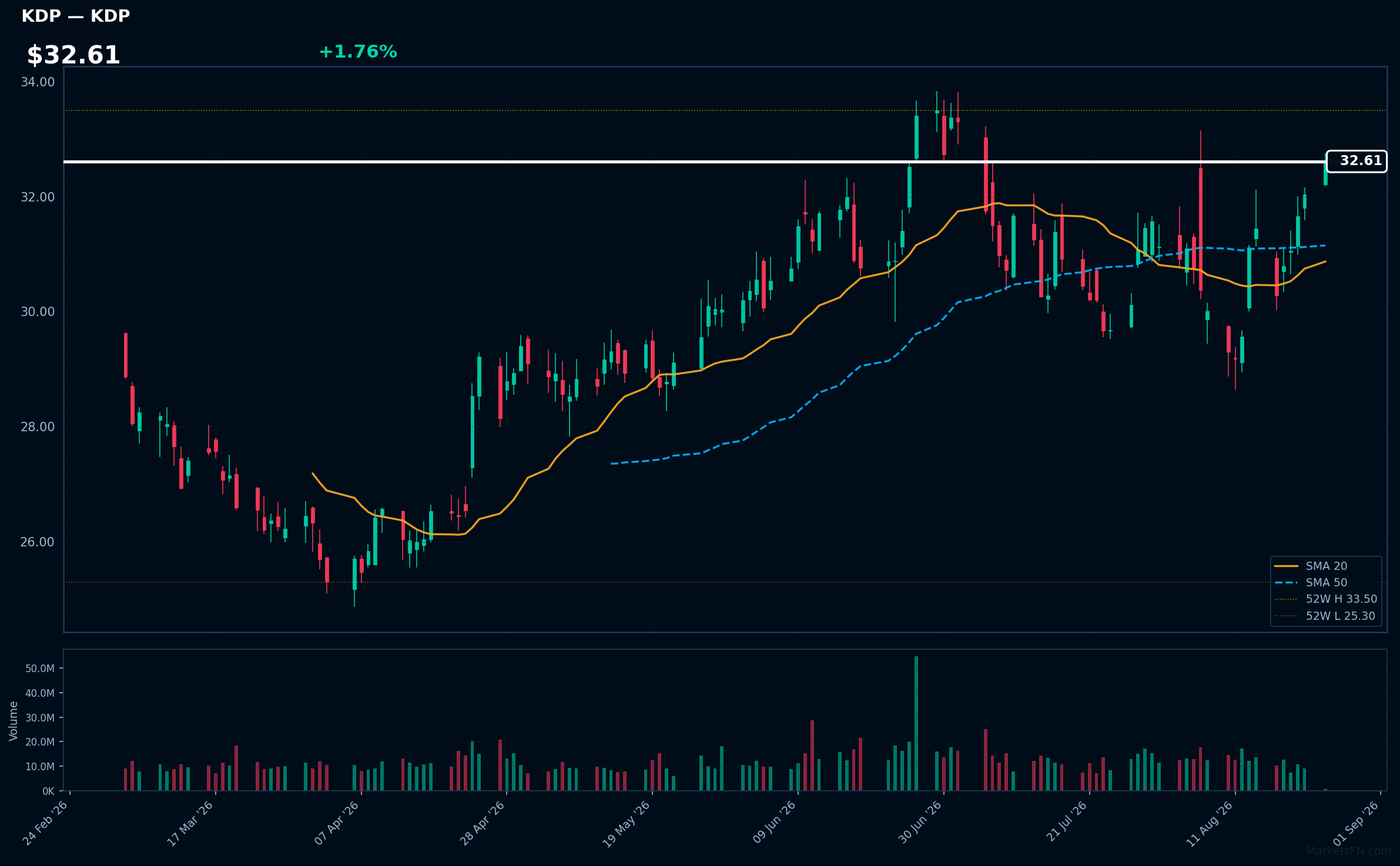Click the 10.0M volume axis label
This screenshot has width=1400, height=866.
pyautogui.click(x=40, y=767)
